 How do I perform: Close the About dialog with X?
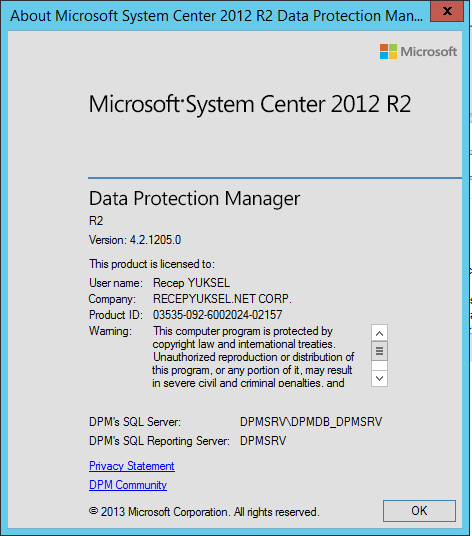[447, 12]
